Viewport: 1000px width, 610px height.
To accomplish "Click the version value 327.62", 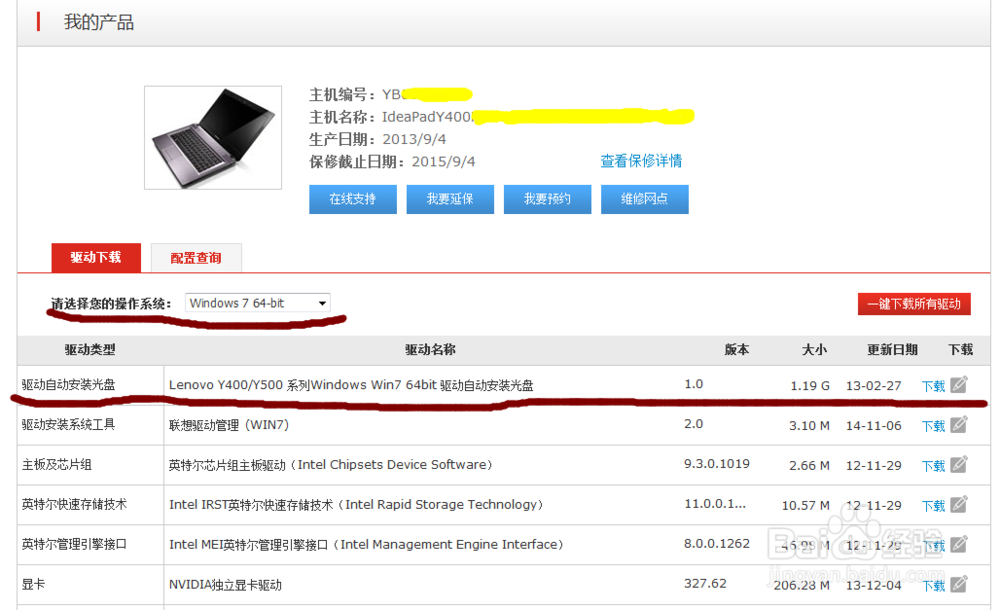I will (705, 583).
